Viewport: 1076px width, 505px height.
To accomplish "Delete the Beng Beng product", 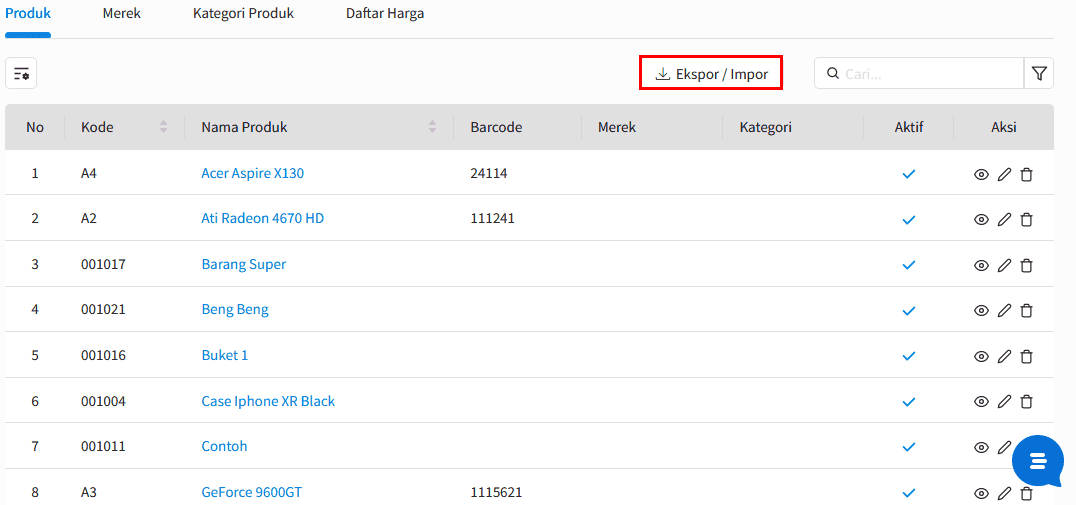I will (x=1026, y=311).
